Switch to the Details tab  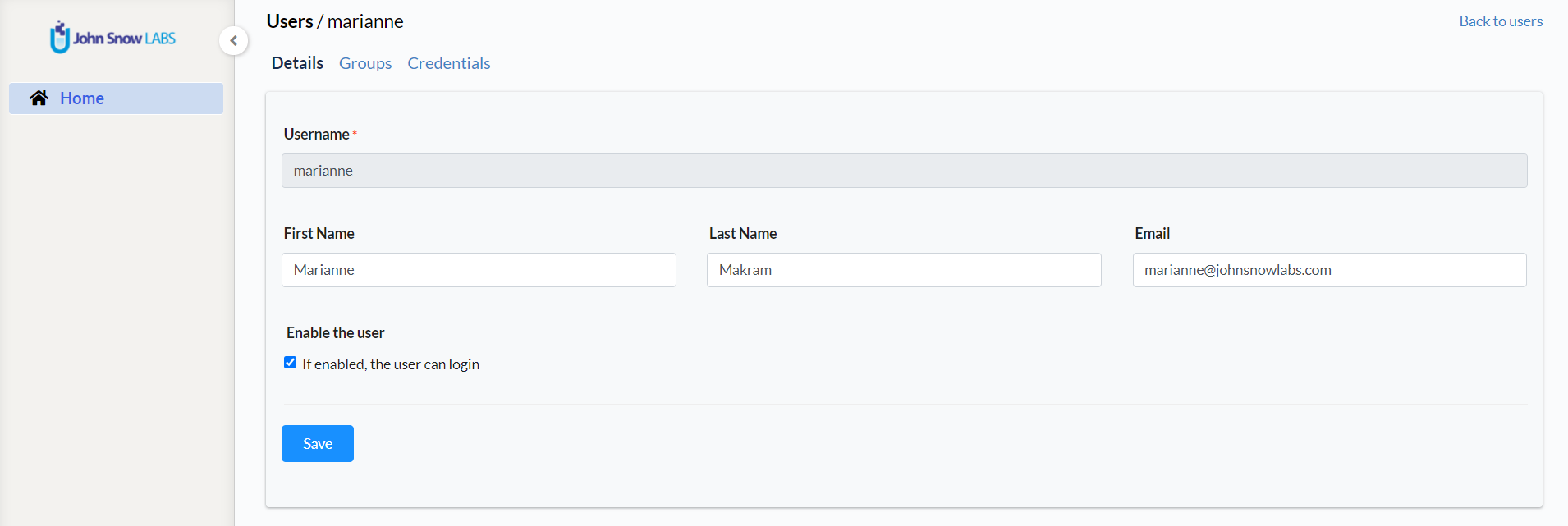297,63
